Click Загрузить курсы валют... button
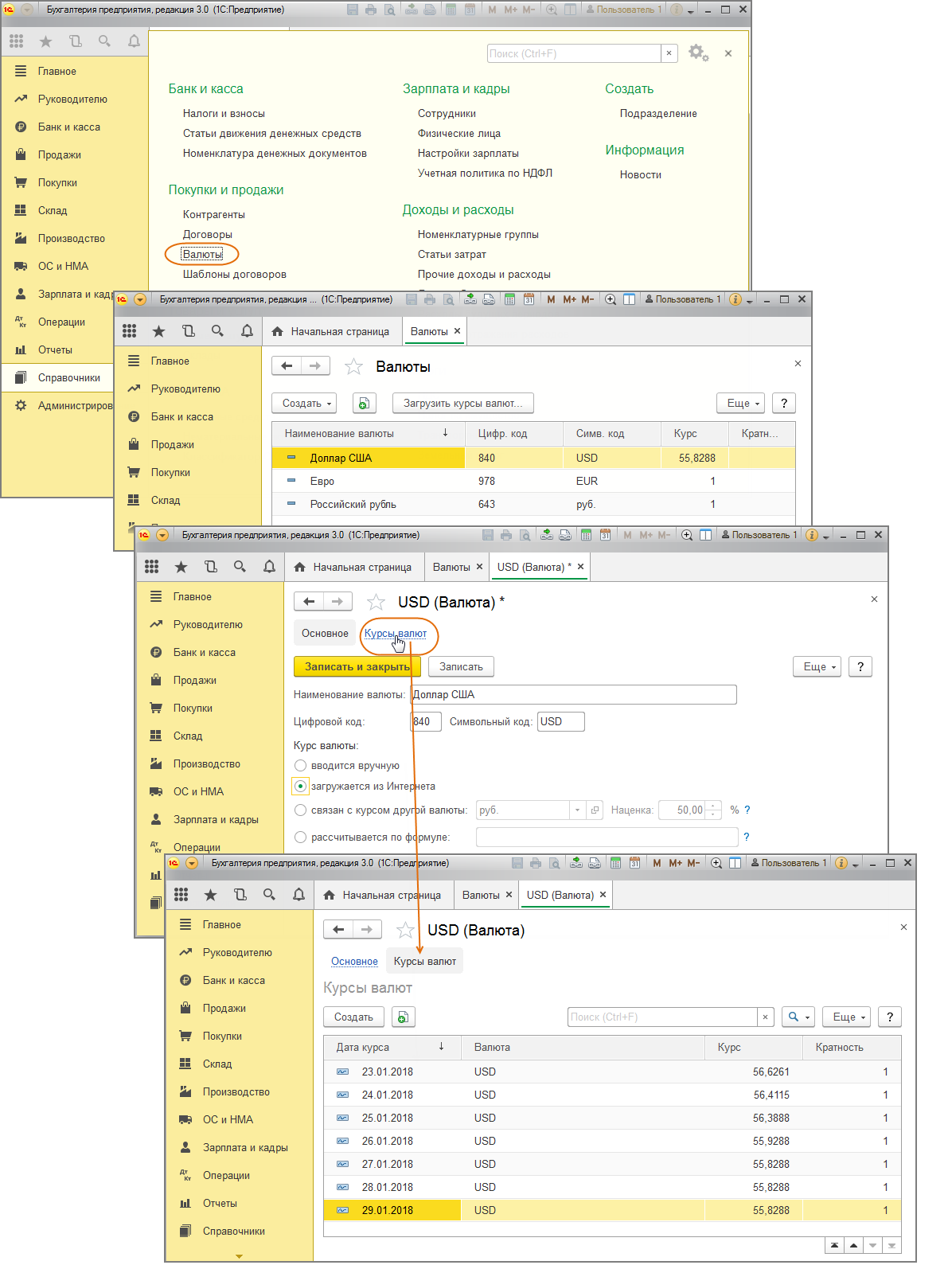The image size is (952, 1265). point(462,403)
